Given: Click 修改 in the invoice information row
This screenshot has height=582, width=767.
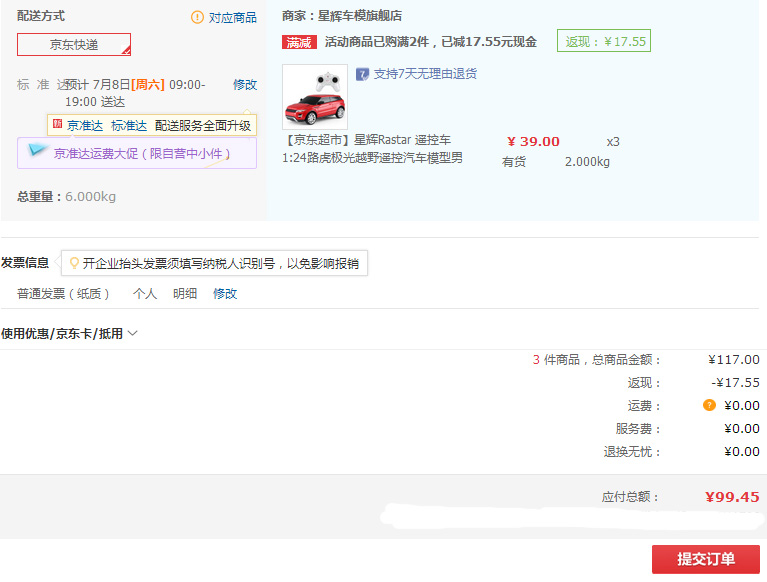Looking at the screenshot, I should (225, 294).
